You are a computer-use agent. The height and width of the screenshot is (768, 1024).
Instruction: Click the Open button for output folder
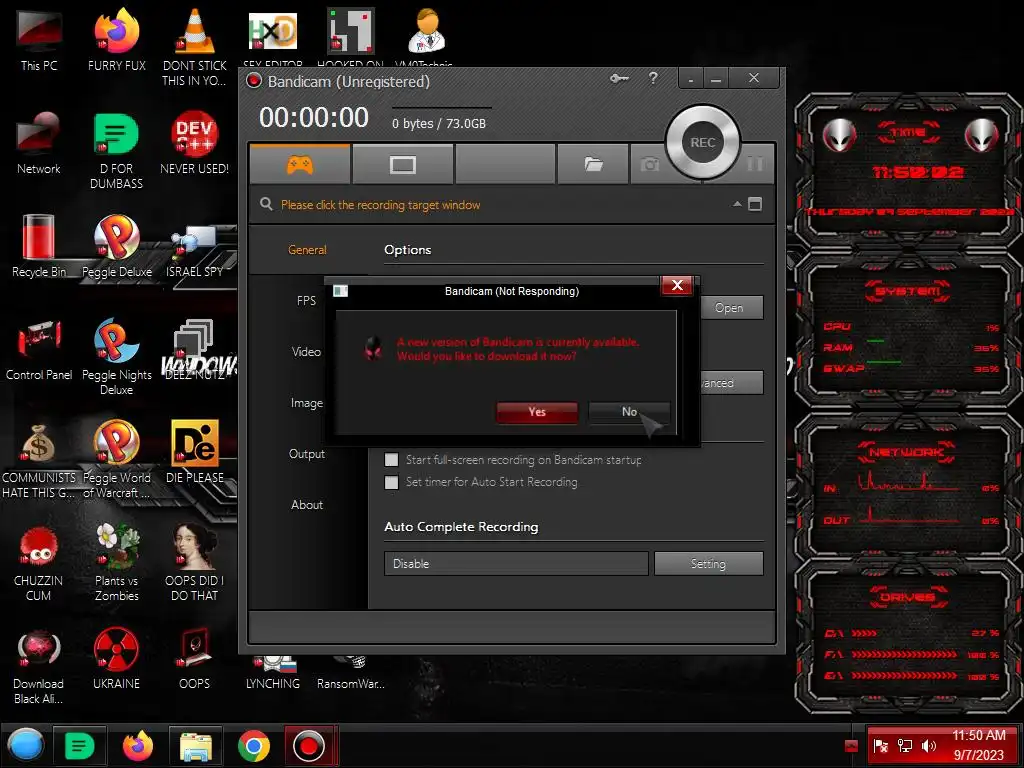pyautogui.click(x=729, y=308)
